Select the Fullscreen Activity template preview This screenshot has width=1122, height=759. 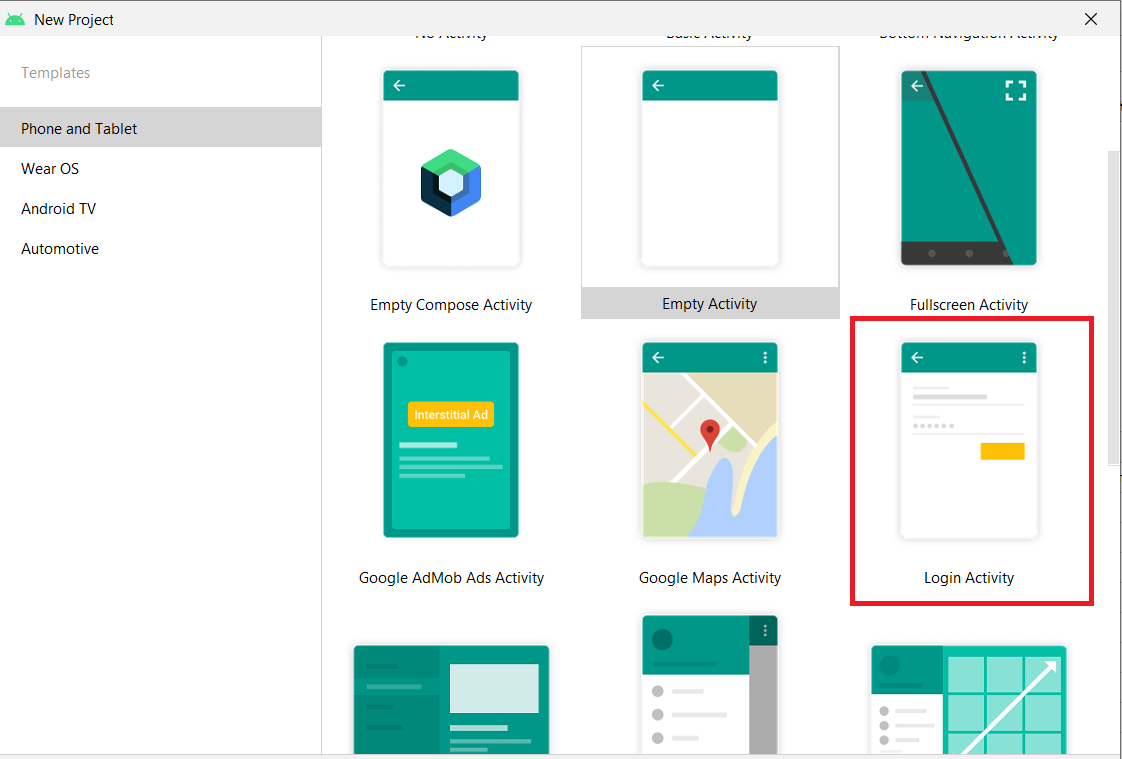pyautogui.click(x=969, y=168)
